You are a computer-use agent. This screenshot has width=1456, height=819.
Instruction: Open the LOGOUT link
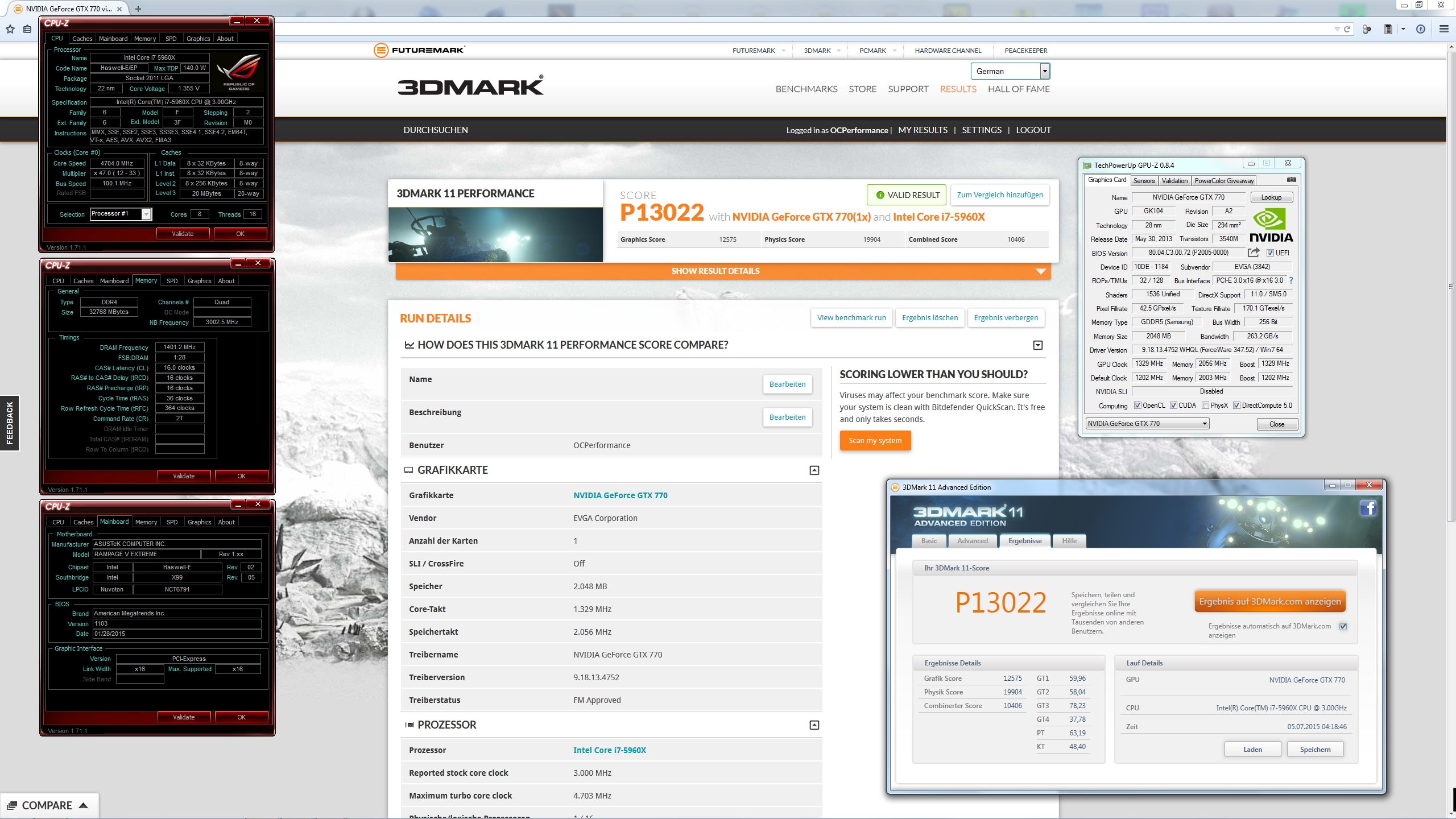pos(1033,130)
